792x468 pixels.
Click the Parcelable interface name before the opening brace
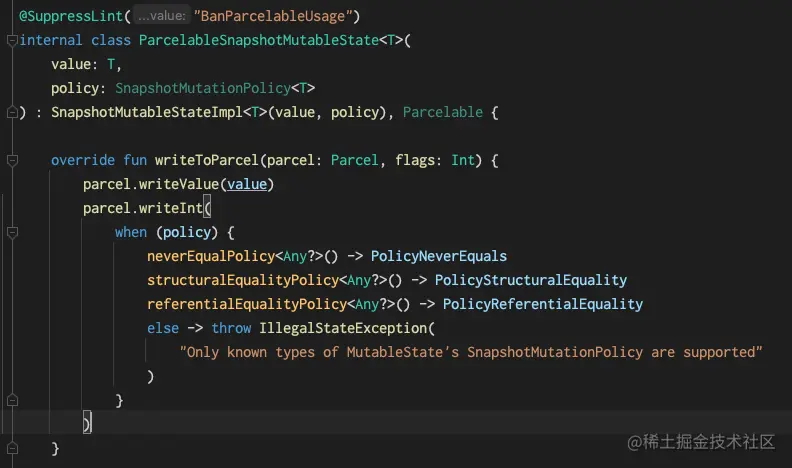[x=442, y=112]
